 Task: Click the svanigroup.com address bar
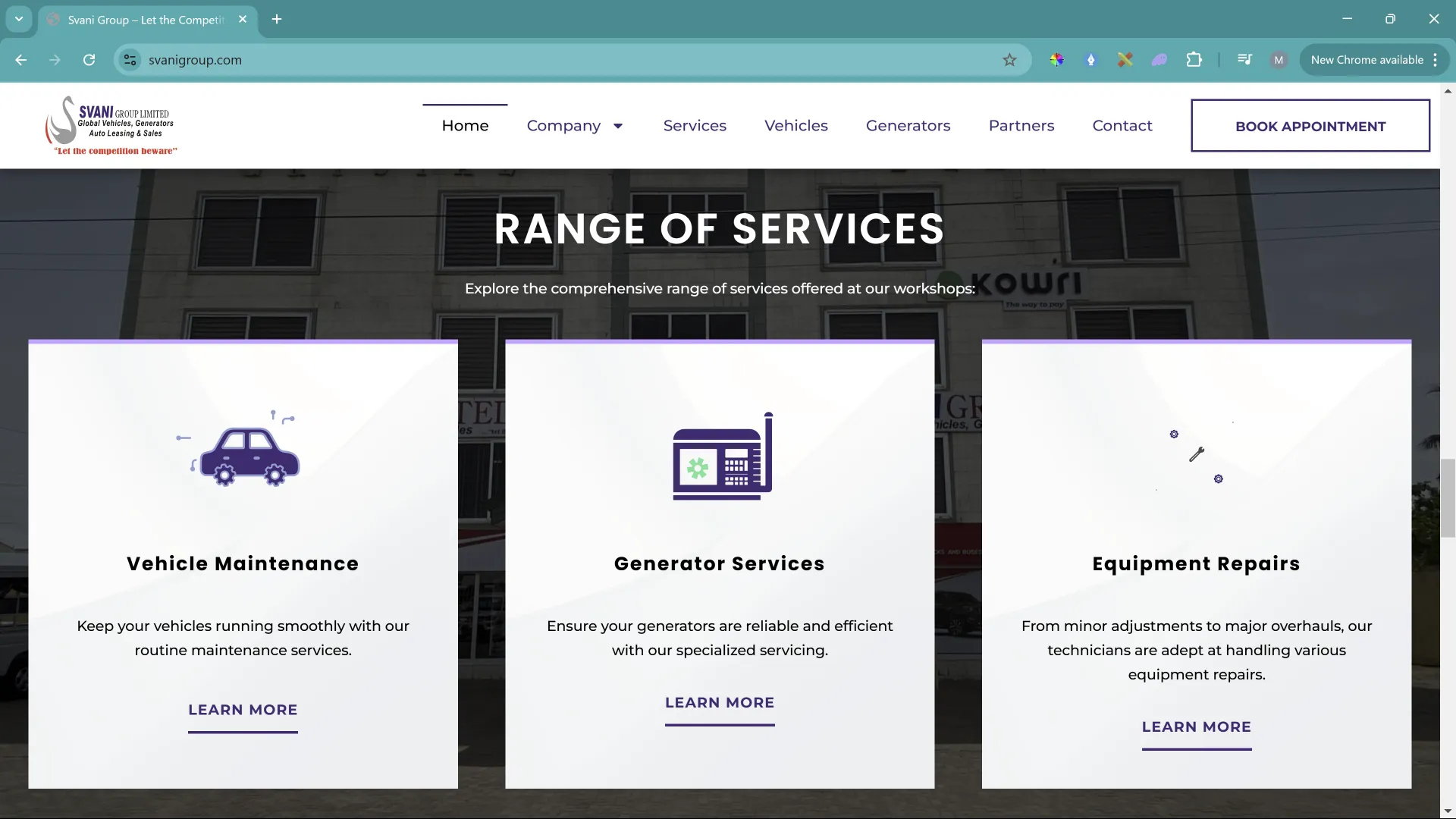531,60
